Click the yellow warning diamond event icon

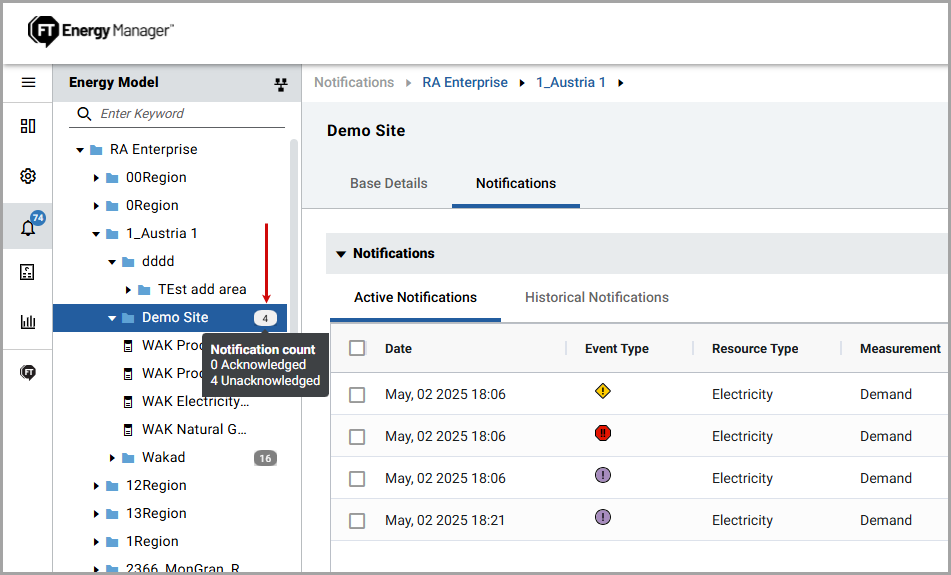(602, 391)
